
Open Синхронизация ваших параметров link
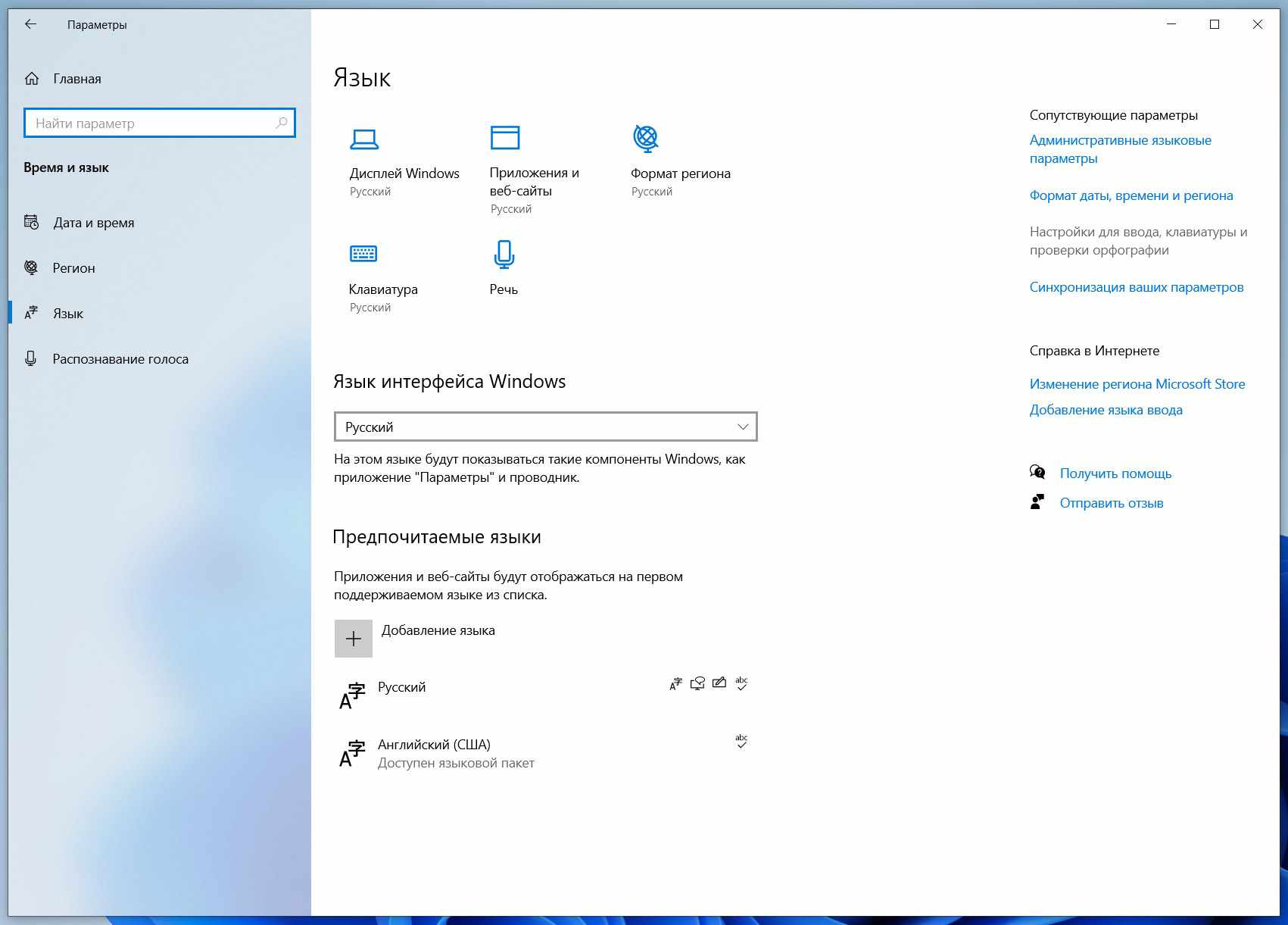[x=1136, y=287]
